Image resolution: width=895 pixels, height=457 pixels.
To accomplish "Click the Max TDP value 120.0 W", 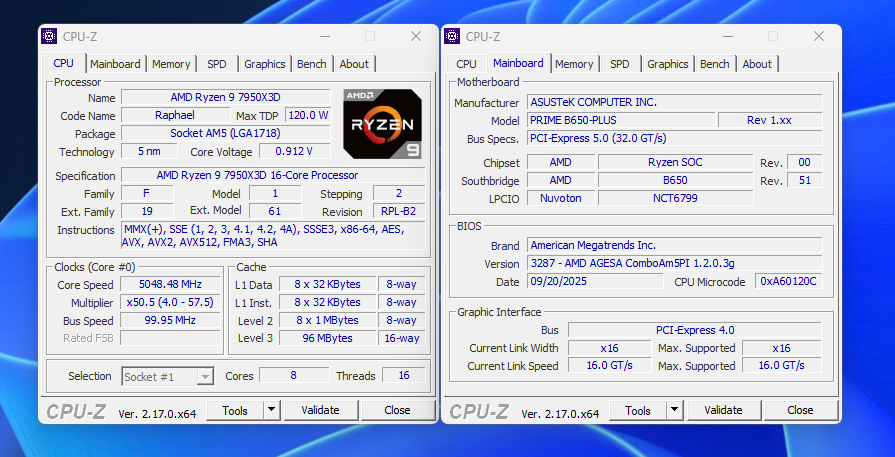I will [308, 115].
